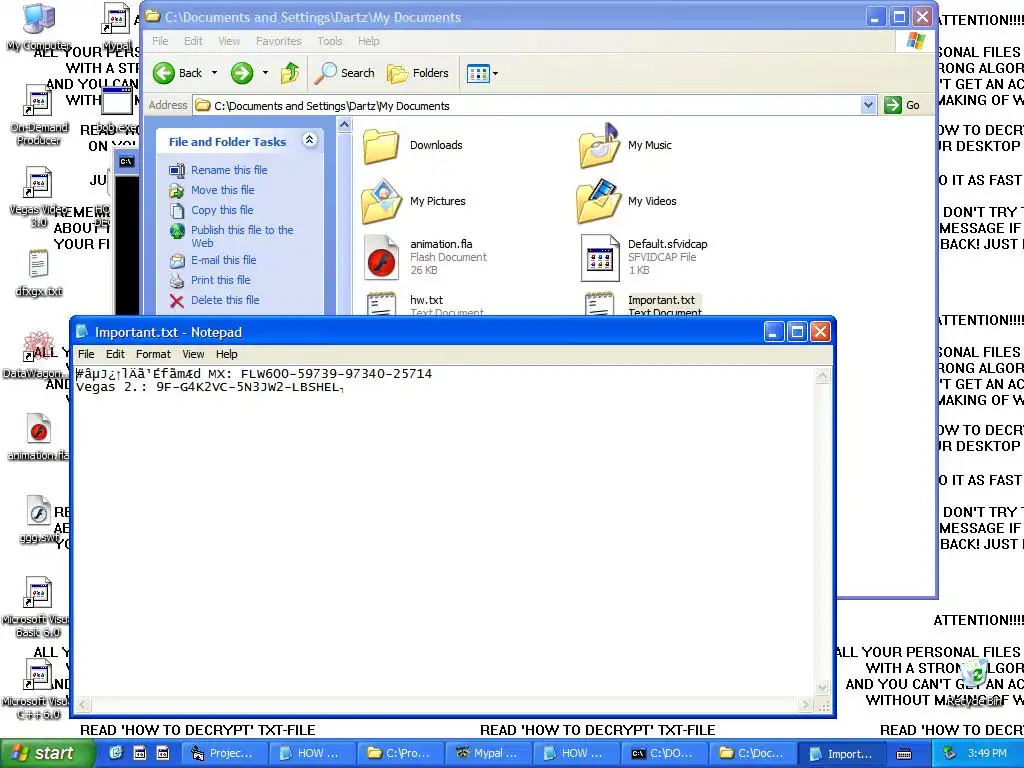Expand the Address bar dropdown

click(x=868, y=105)
